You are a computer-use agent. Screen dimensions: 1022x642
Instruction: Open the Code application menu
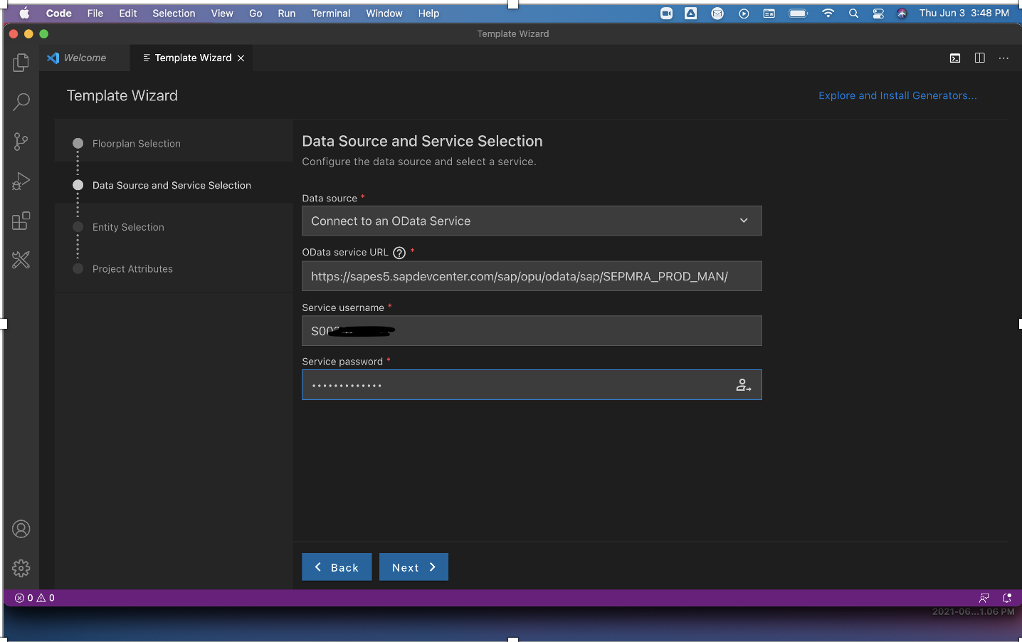point(59,13)
